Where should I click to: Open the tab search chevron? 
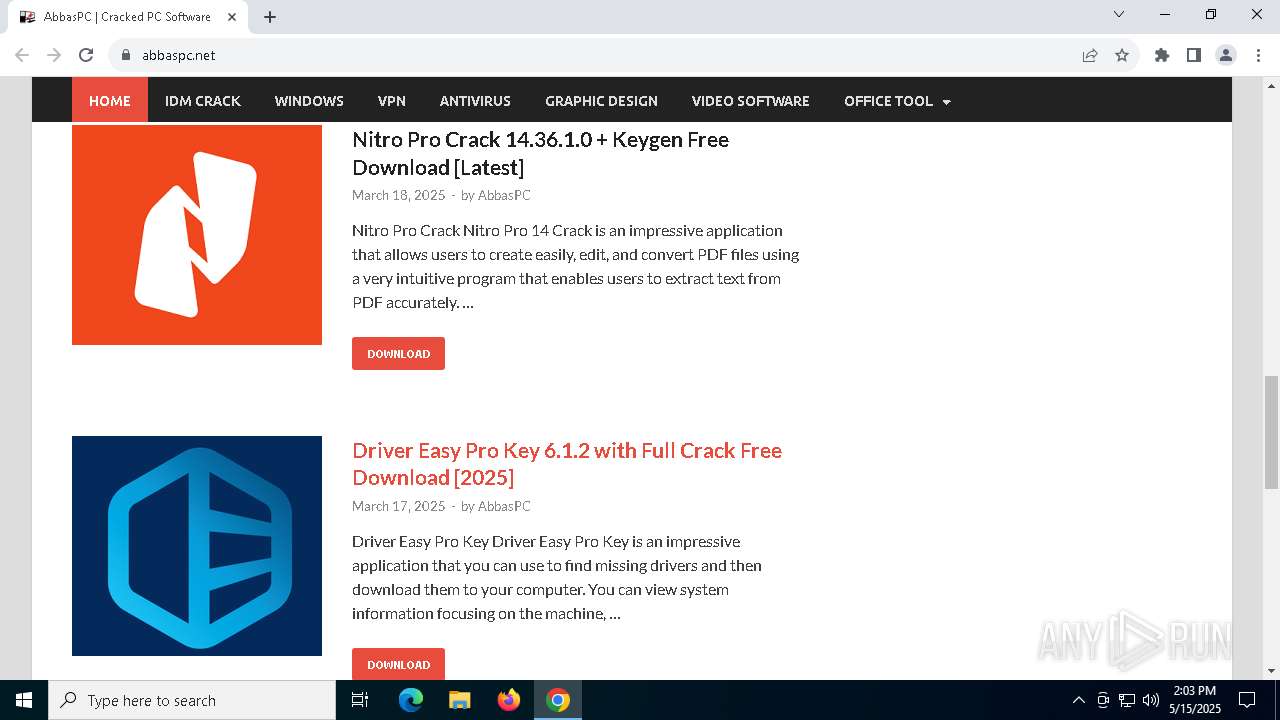pos(1119,14)
